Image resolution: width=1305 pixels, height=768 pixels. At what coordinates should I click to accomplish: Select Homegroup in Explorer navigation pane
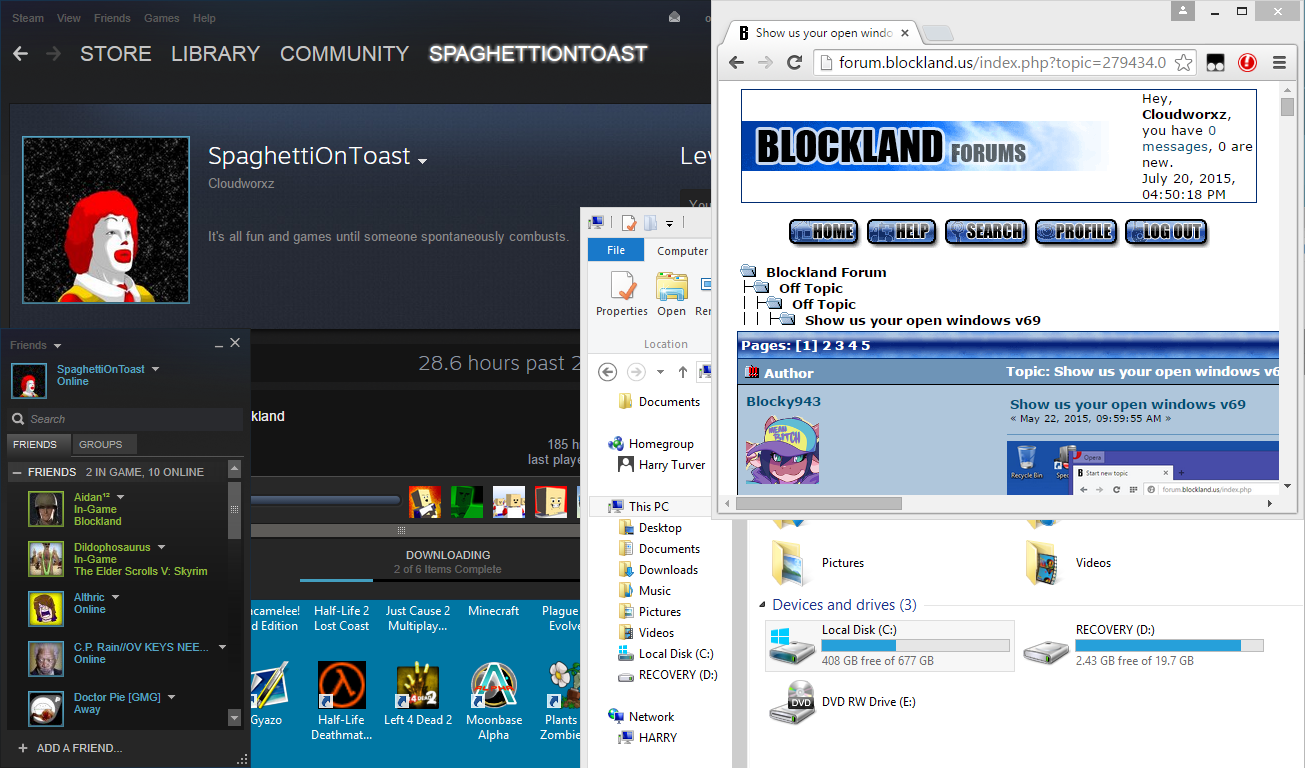[661, 444]
